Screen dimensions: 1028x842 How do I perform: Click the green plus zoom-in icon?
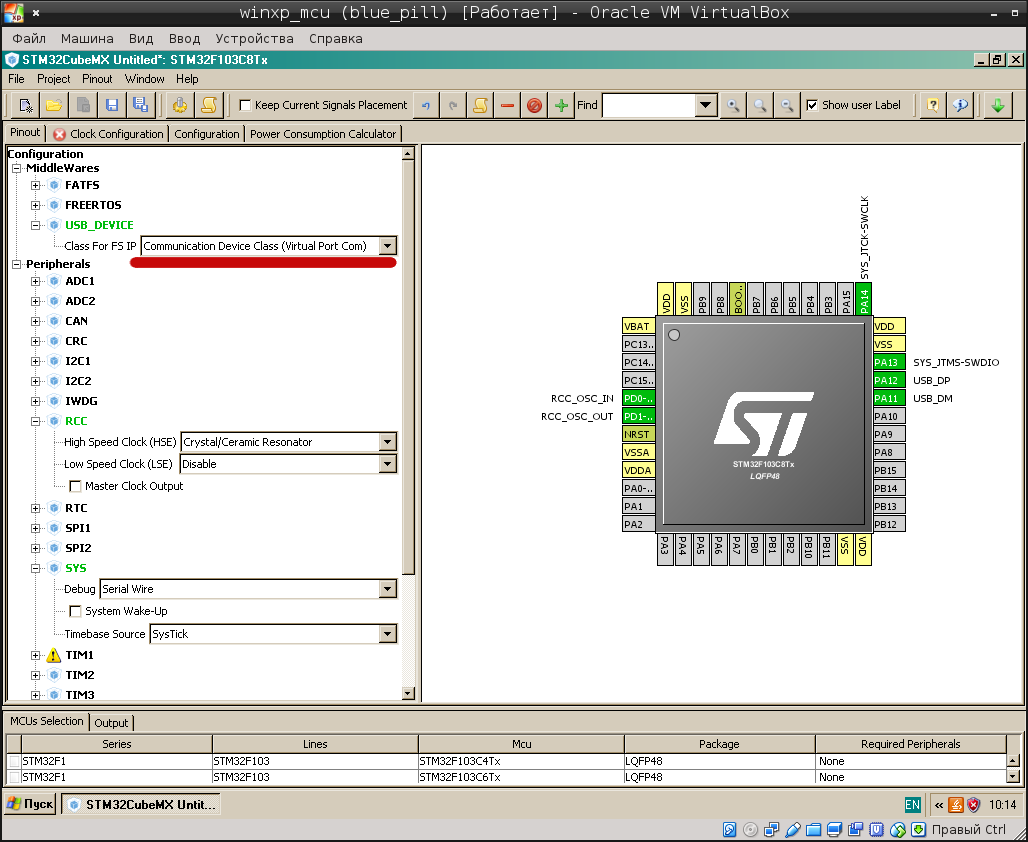[561, 105]
